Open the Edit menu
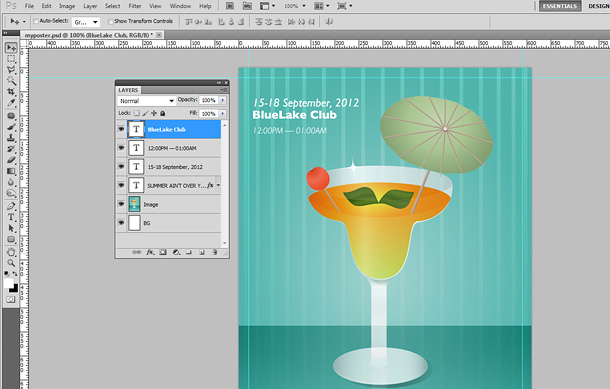Screen dimensions: 610x389 coord(47,6)
